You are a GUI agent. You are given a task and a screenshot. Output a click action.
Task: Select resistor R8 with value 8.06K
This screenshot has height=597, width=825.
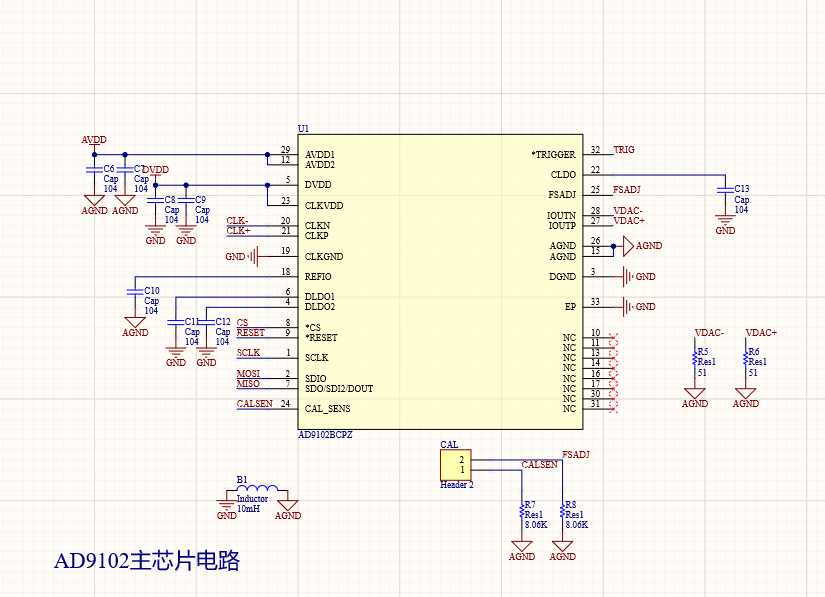tap(563, 513)
